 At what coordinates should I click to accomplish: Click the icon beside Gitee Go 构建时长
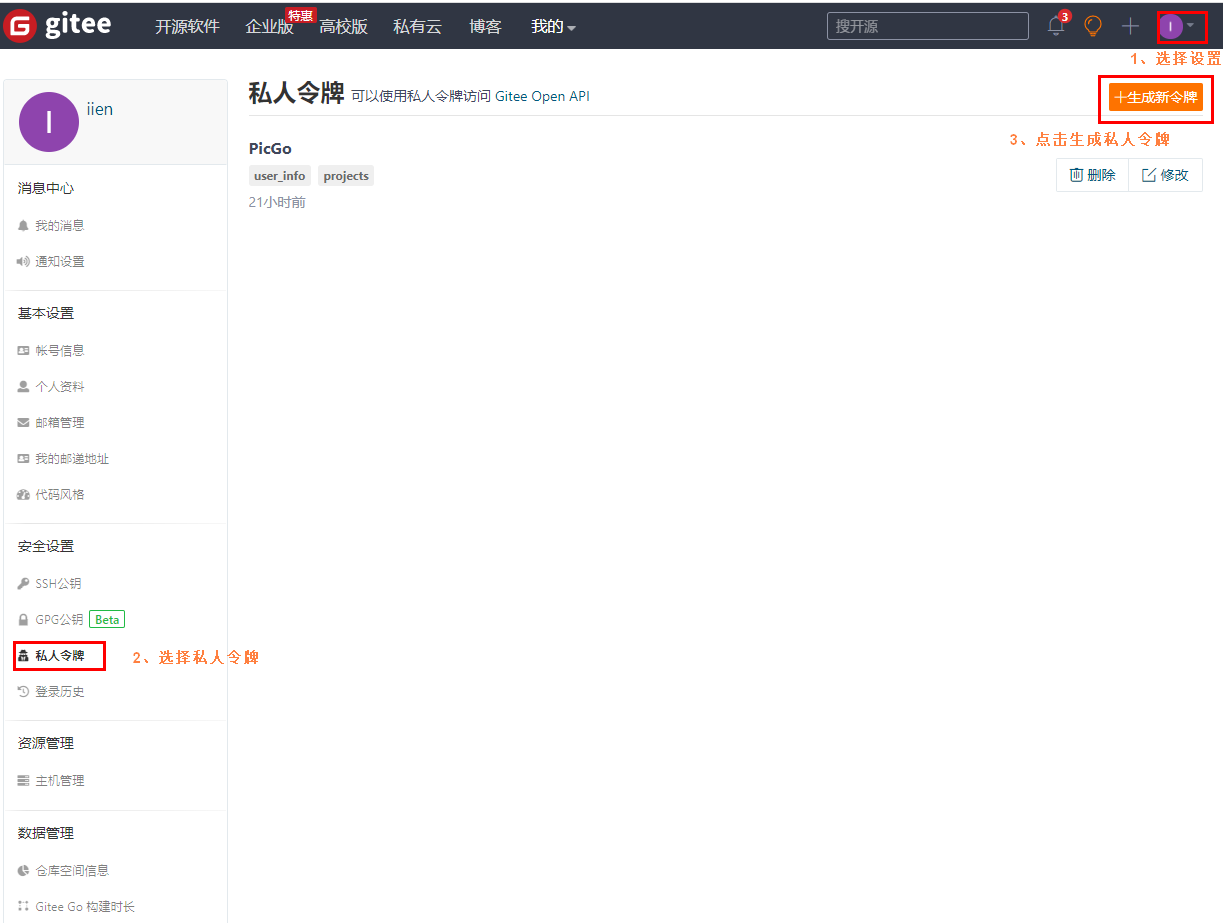click(23, 907)
